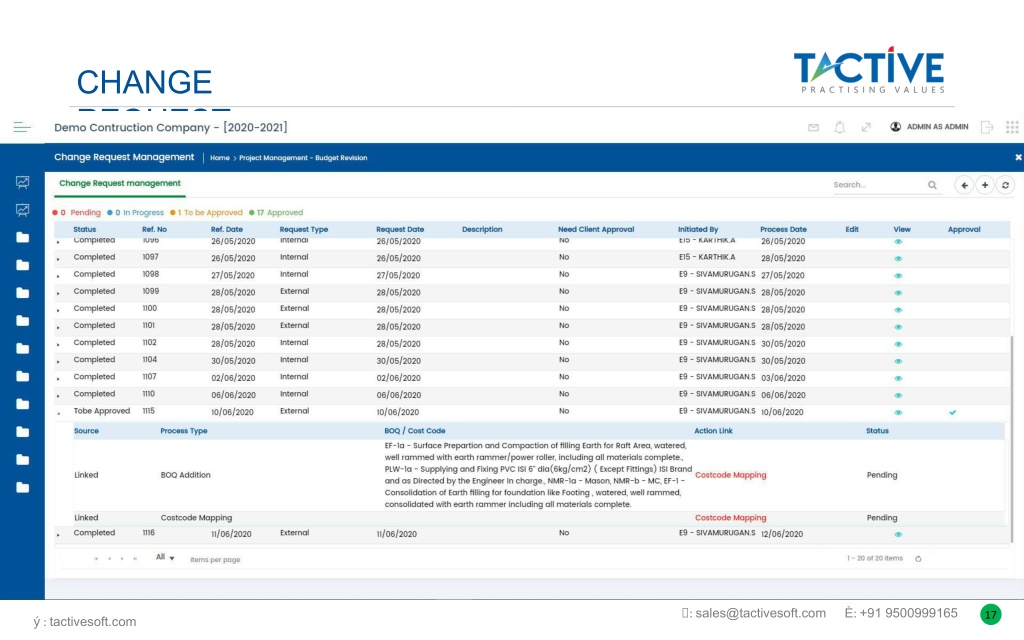The width and height of the screenshot is (1024, 640).
Task: Expand row with Ref. No 1100
Action: coord(58,310)
